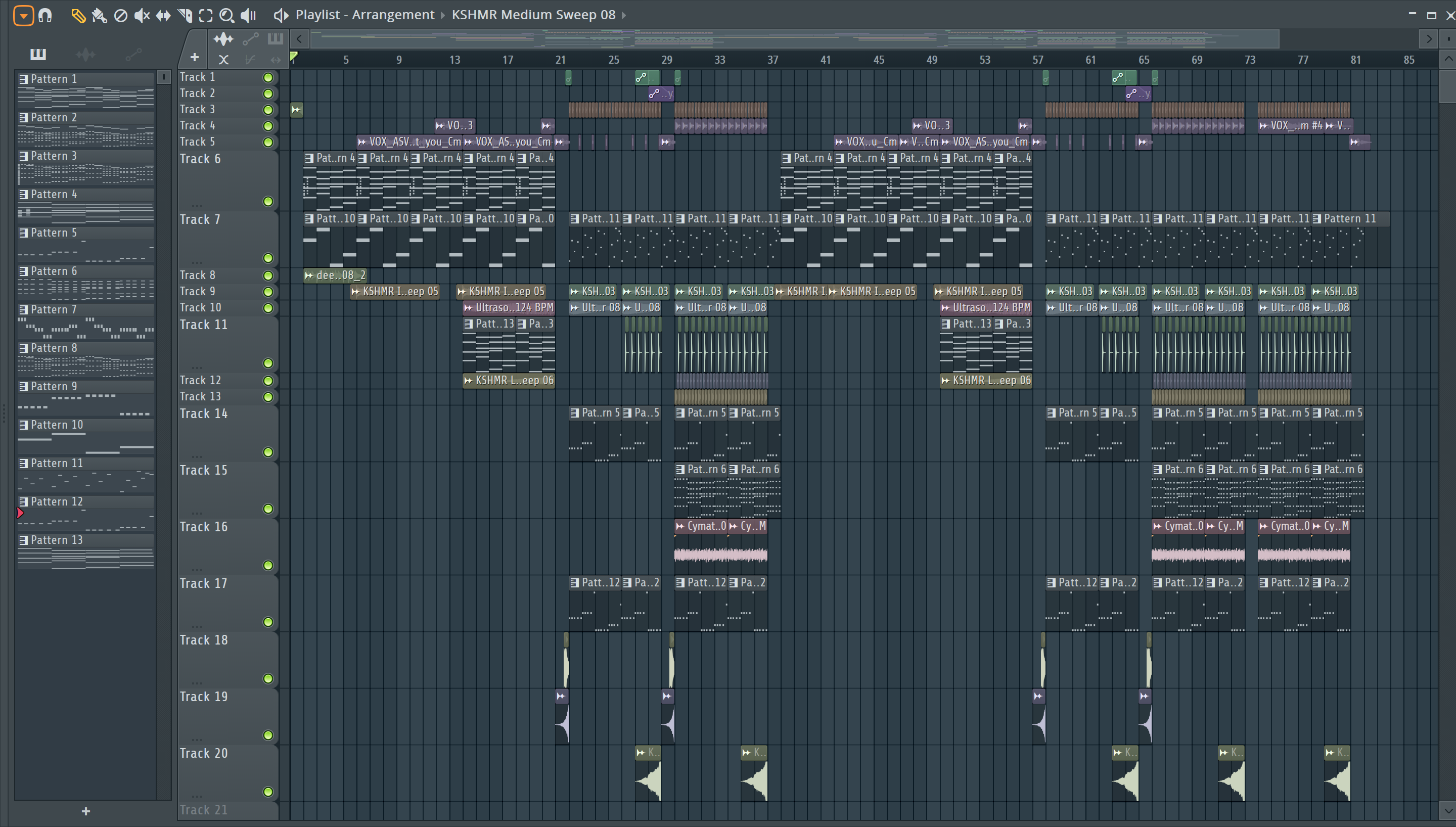Select the Zoom magnifier tool
Screen dimensions: 1456x827
click(226, 15)
